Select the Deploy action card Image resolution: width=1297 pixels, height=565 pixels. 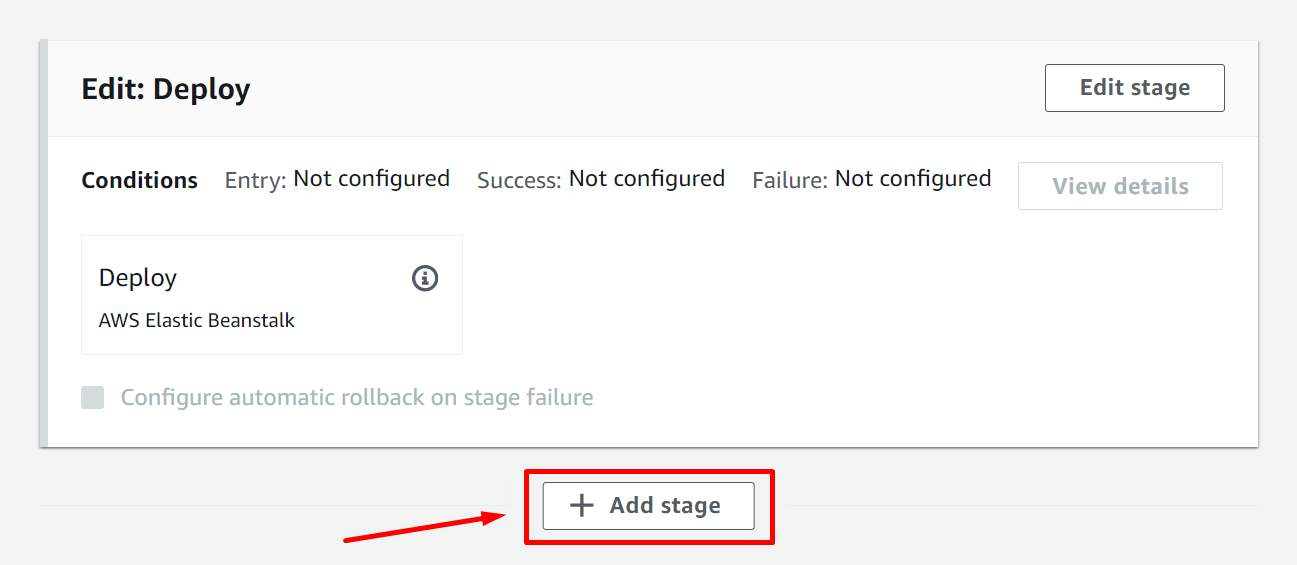click(271, 295)
